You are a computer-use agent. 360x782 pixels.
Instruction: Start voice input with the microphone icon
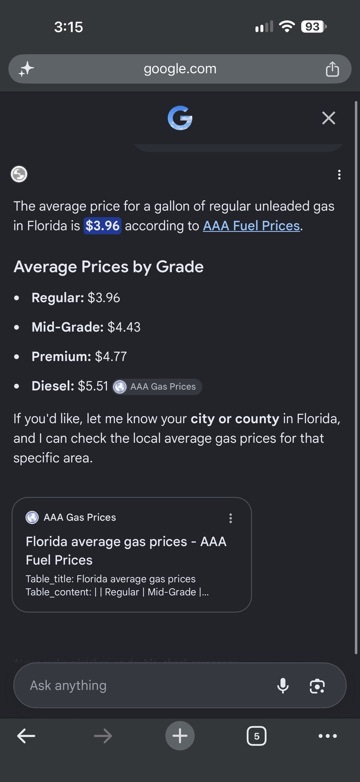click(283, 686)
